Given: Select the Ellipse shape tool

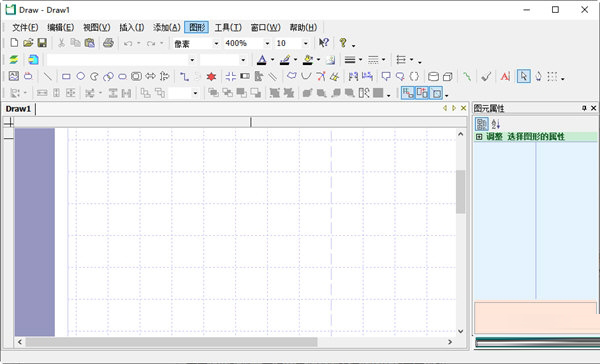Looking at the screenshot, I should (80, 77).
